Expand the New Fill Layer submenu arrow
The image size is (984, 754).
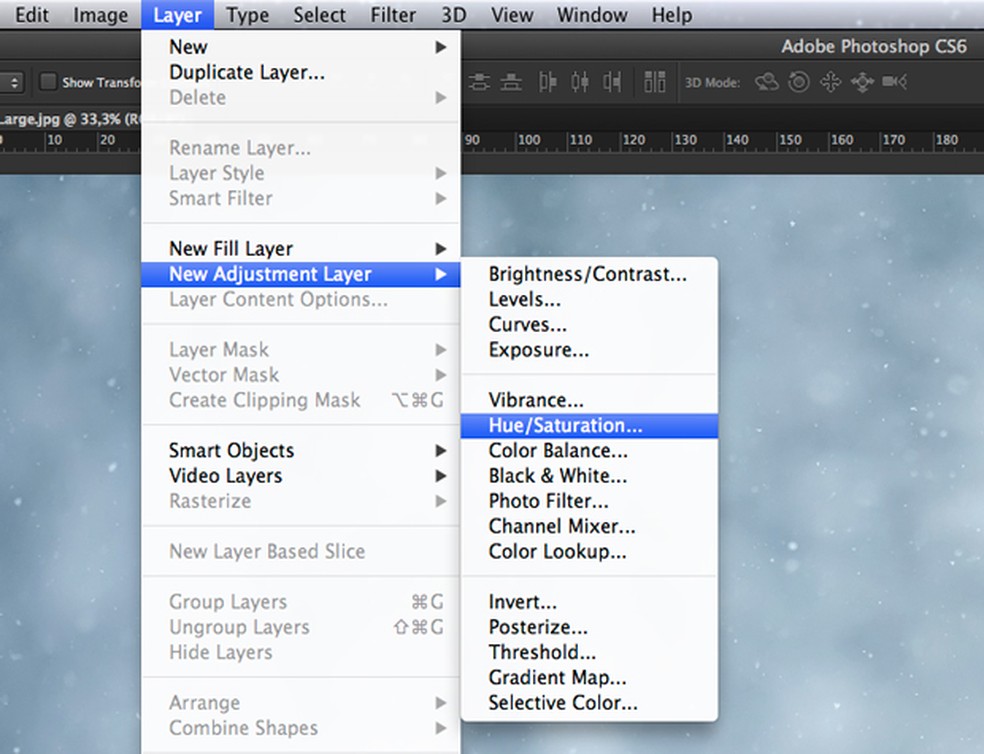(441, 249)
